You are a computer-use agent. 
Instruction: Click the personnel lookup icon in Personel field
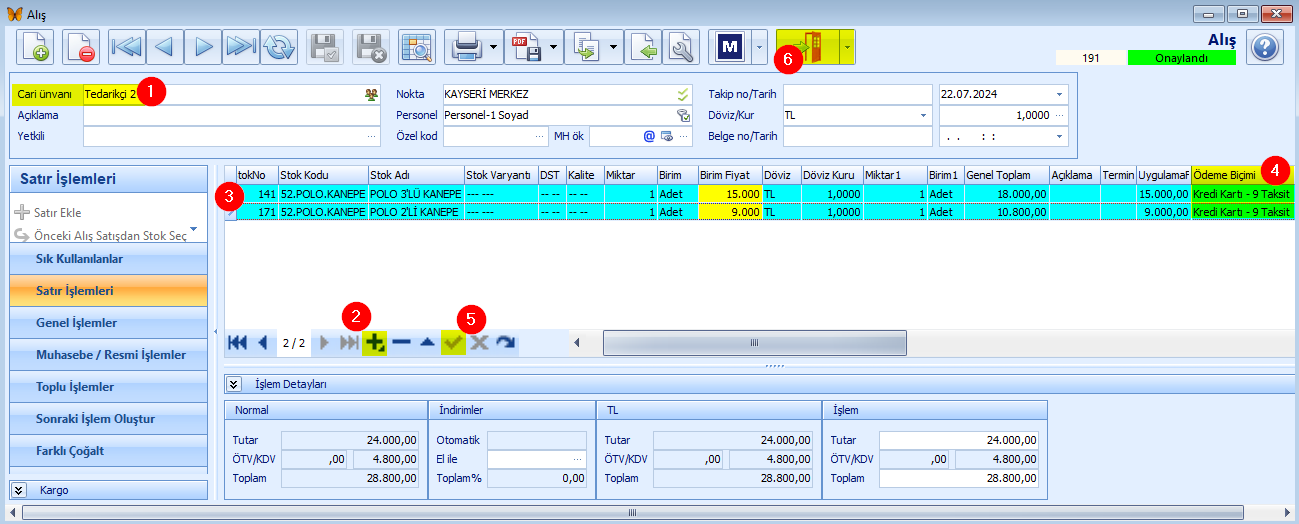point(683,115)
